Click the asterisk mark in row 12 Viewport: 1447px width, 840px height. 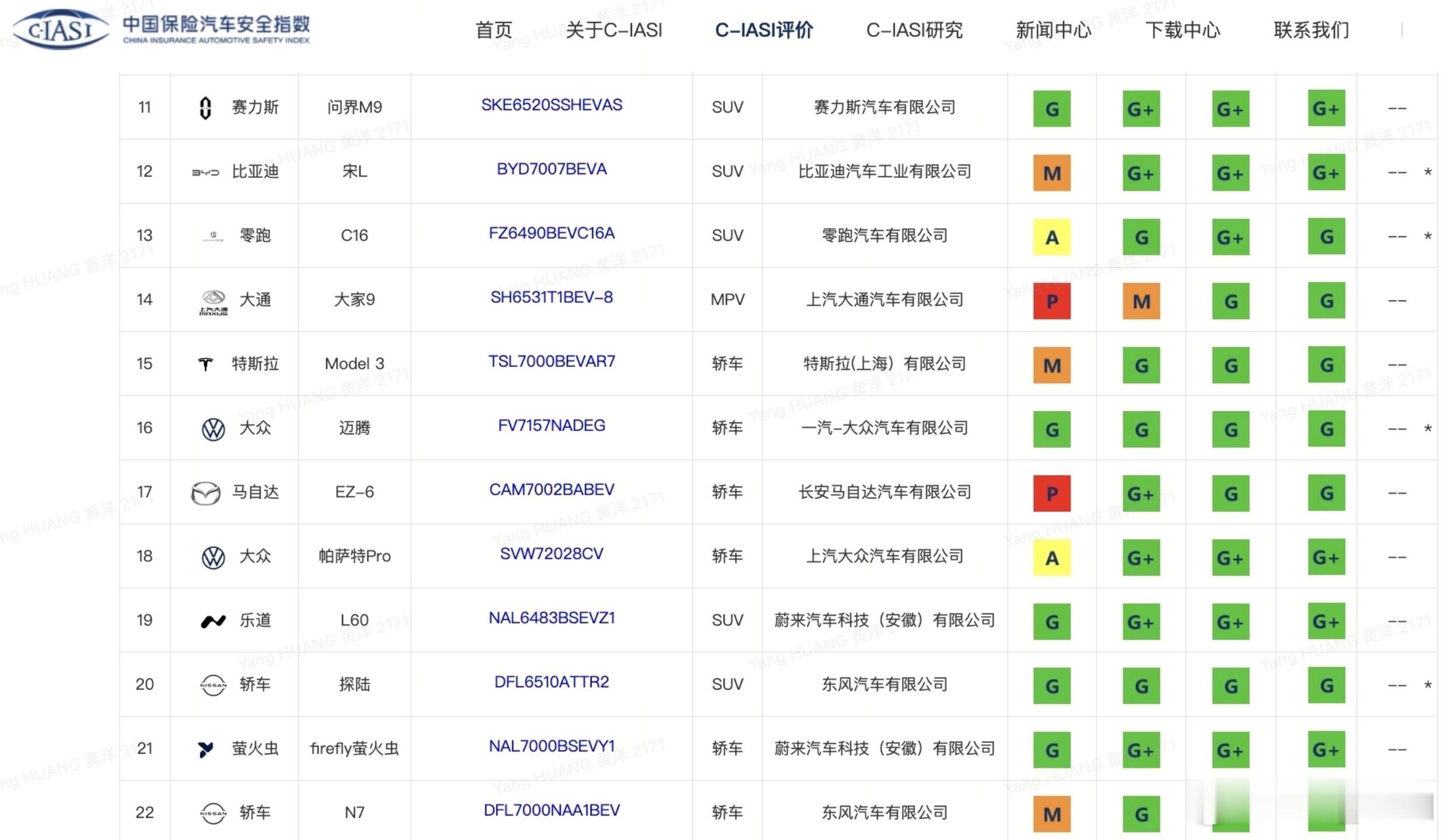click(1427, 173)
